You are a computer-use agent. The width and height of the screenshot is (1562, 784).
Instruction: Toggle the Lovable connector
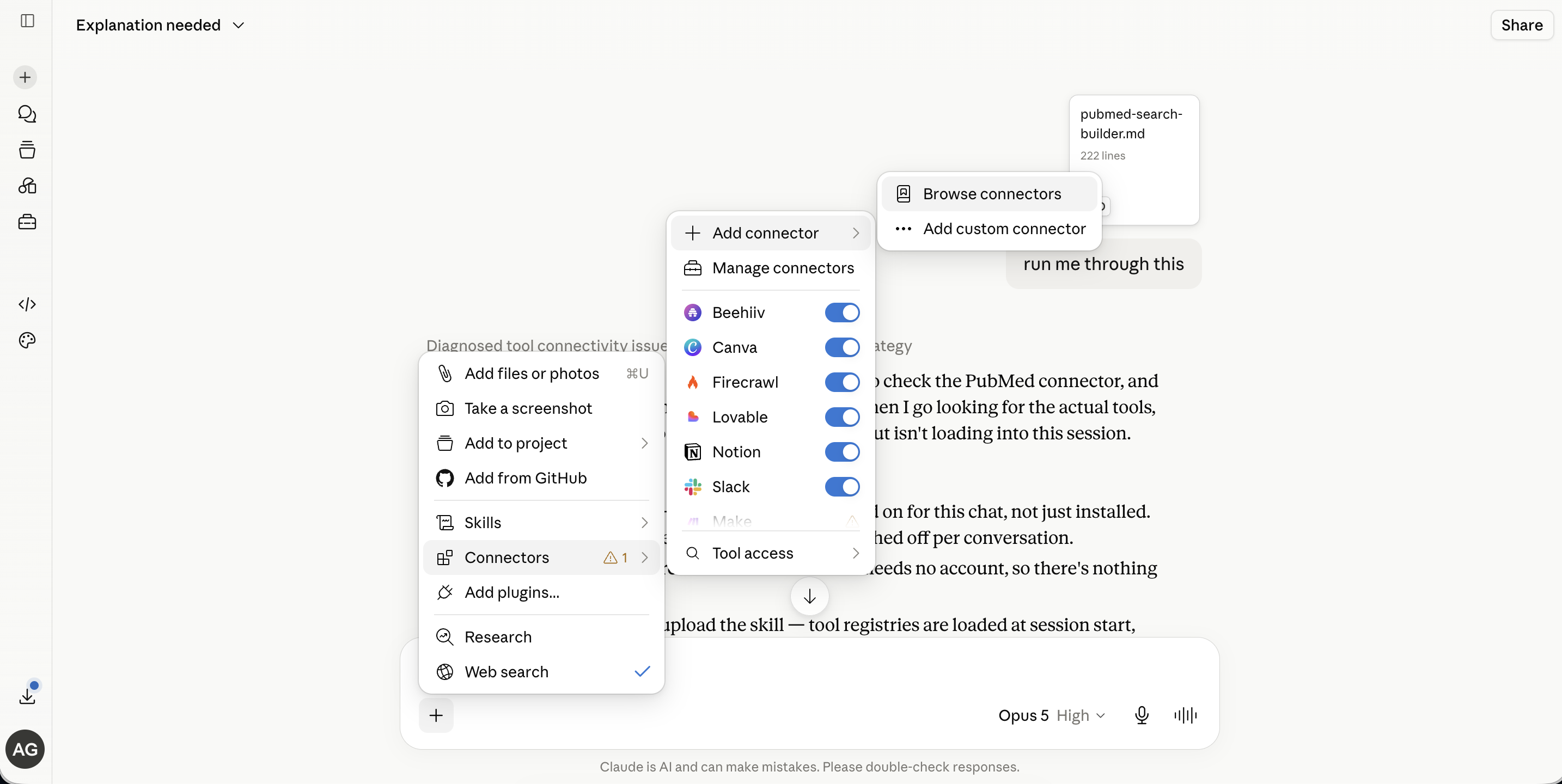pyautogui.click(x=842, y=417)
